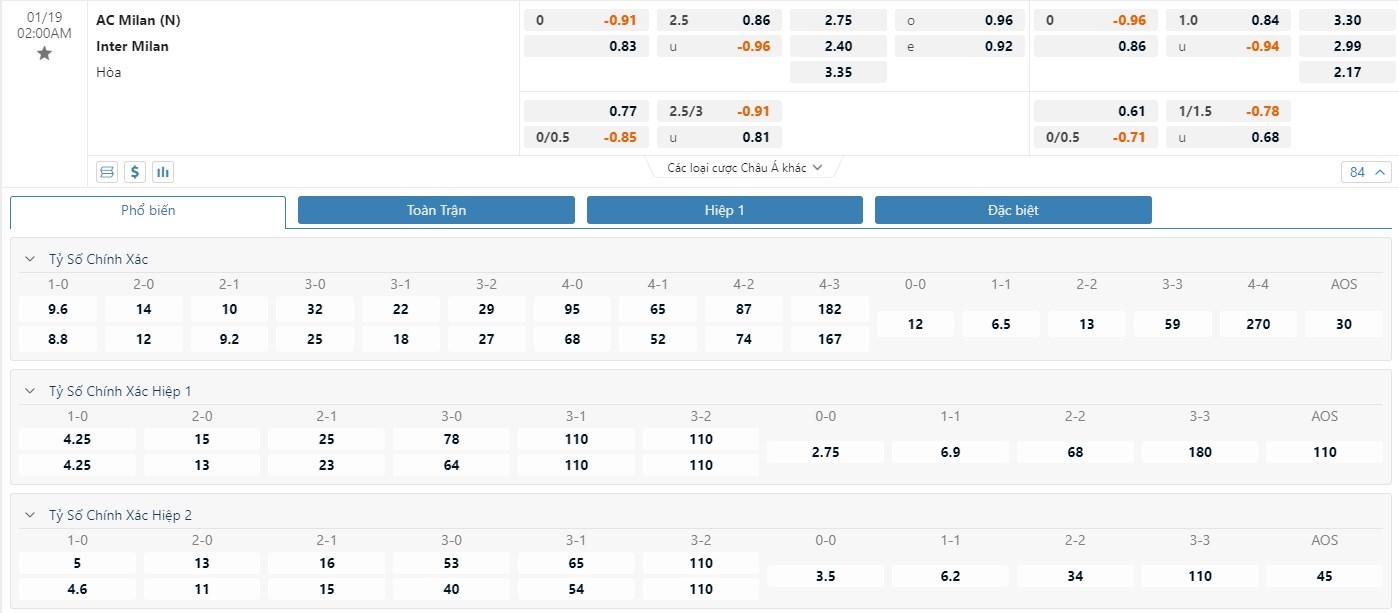Pick 6.5 odds for full-time 1-1 score

pos(1000,324)
